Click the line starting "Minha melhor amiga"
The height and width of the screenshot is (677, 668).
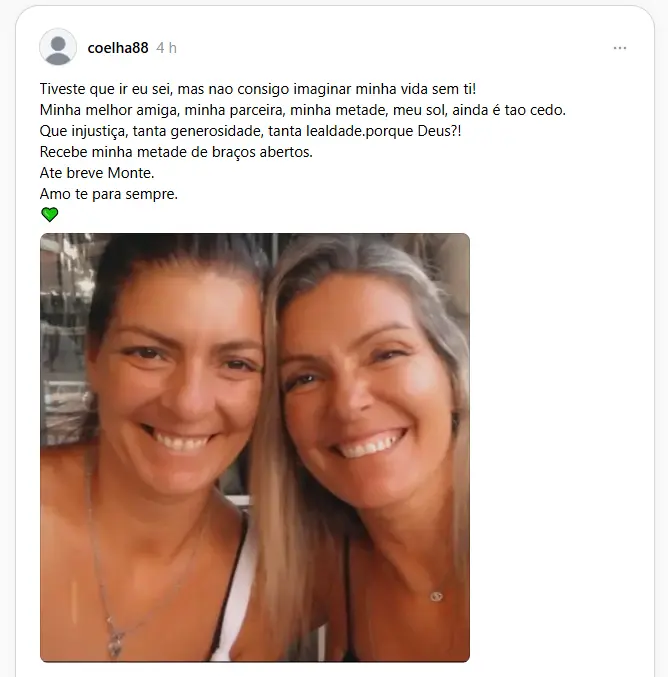[303, 110]
